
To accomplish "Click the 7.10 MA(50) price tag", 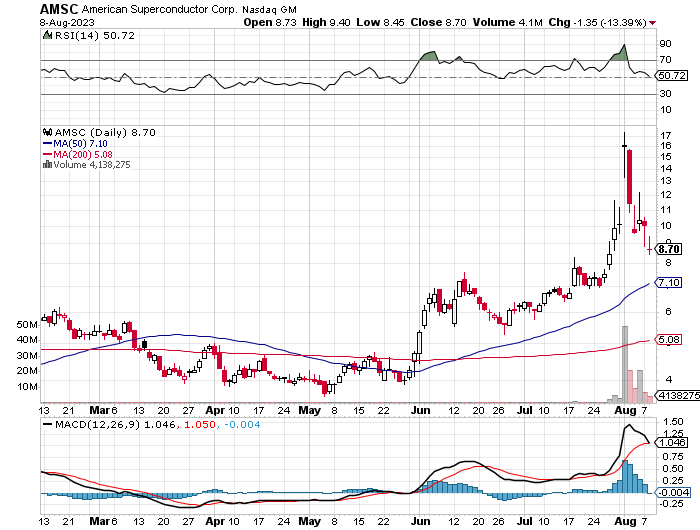I will pyautogui.click(x=669, y=282).
